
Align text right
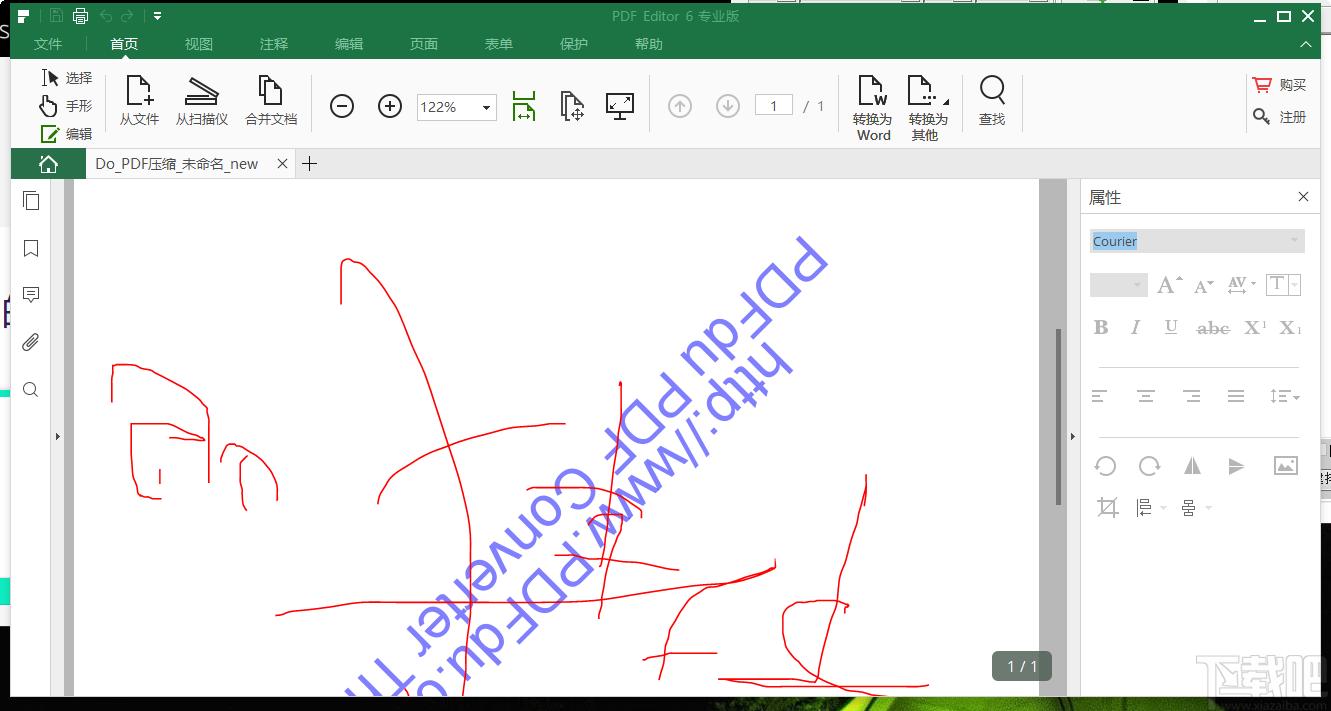1191,397
